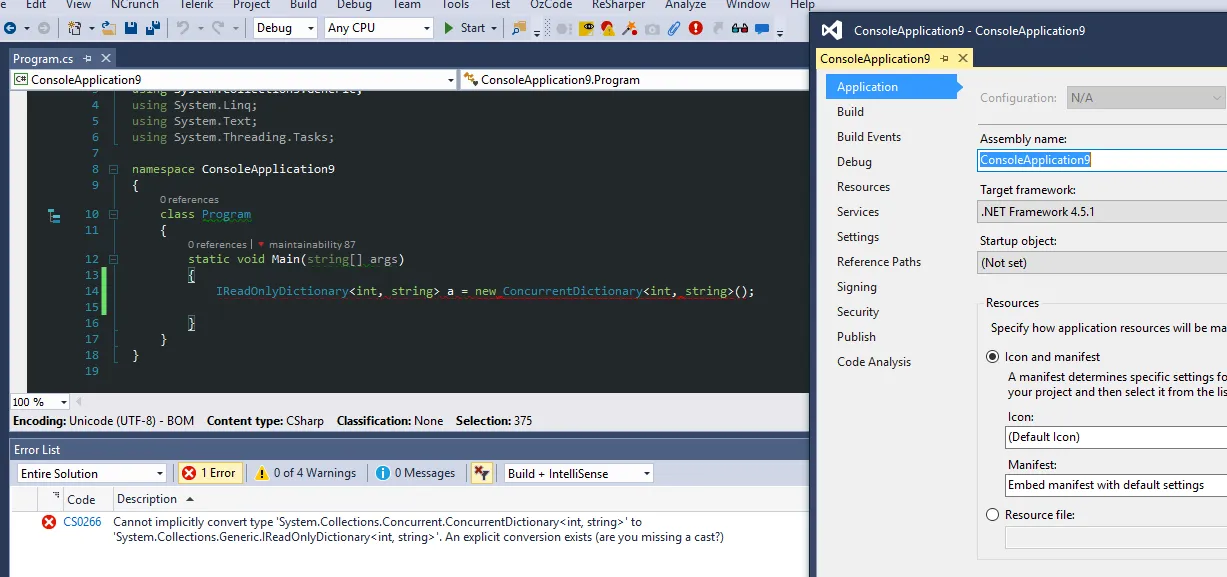Pin the ConsoleApplication9 properties tab
The image size is (1227, 577).
coord(945,59)
